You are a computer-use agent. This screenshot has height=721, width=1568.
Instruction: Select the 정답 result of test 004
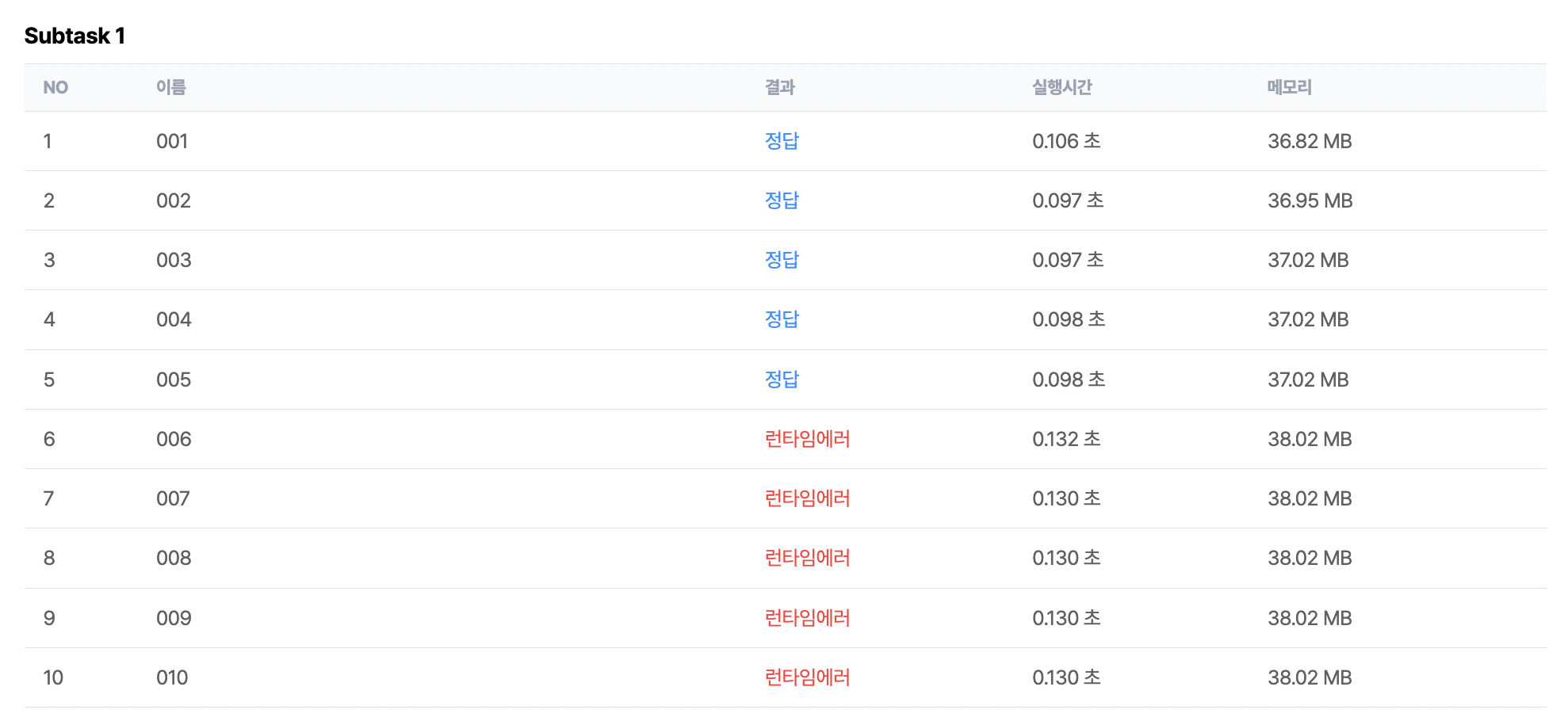click(x=782, y=319)
